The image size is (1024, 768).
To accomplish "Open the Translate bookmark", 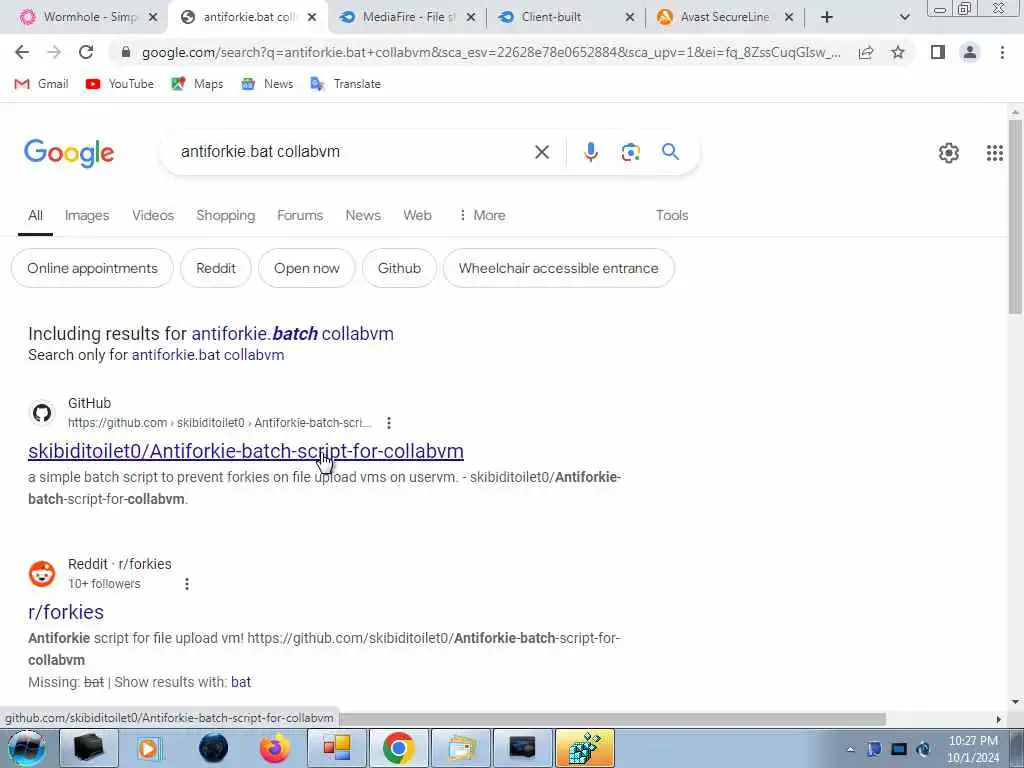I will pos(345,84).
